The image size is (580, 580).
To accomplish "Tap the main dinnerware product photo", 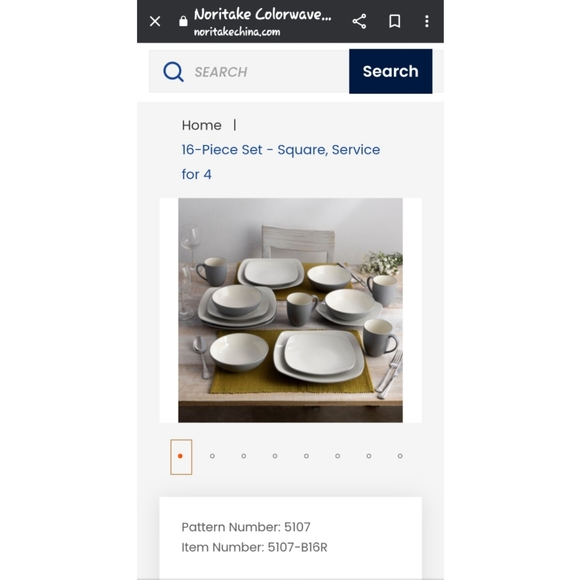I will [x=290, y=310].
